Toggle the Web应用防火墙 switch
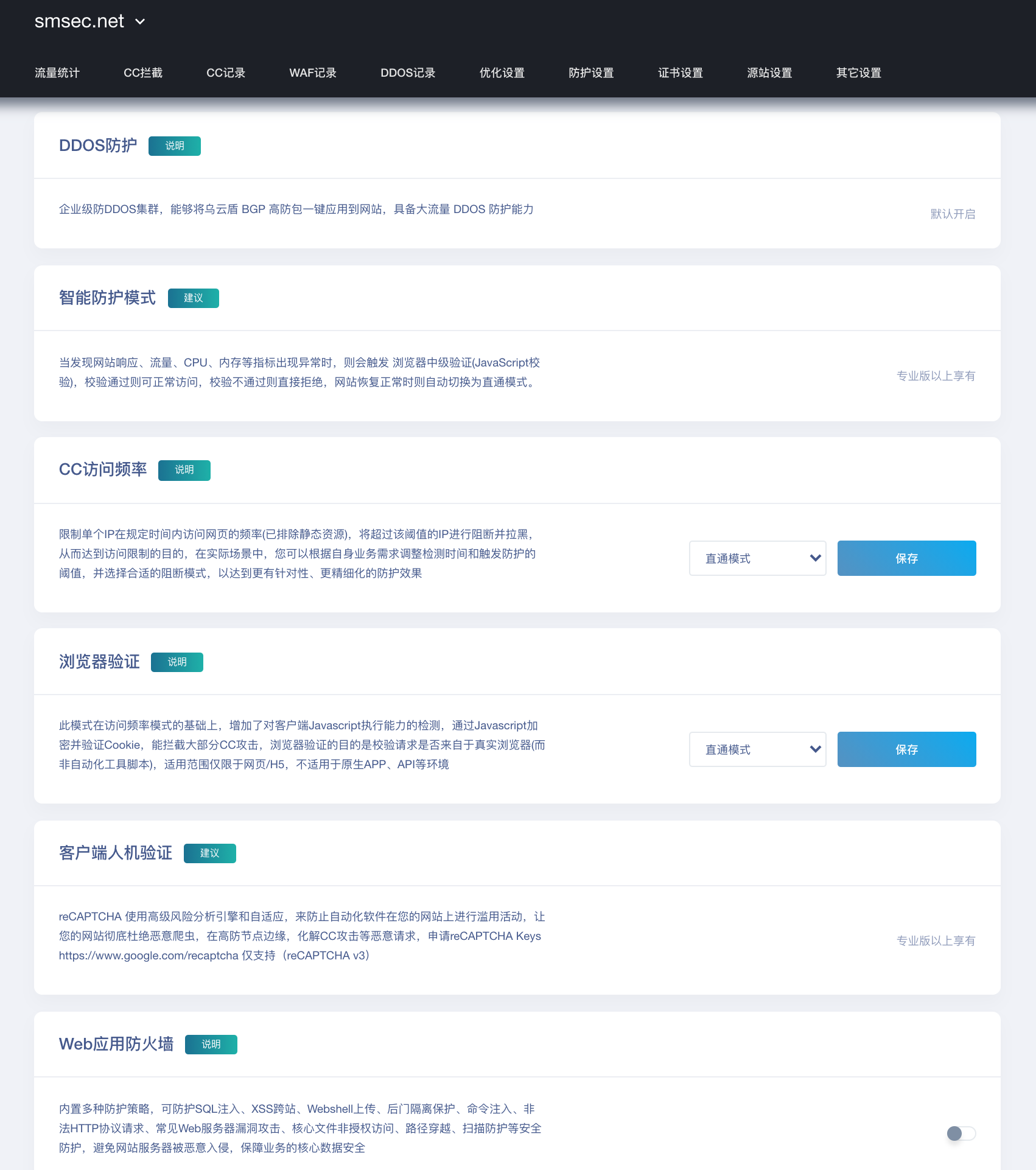1036x1170 pixels. (x=961, y=1133)
